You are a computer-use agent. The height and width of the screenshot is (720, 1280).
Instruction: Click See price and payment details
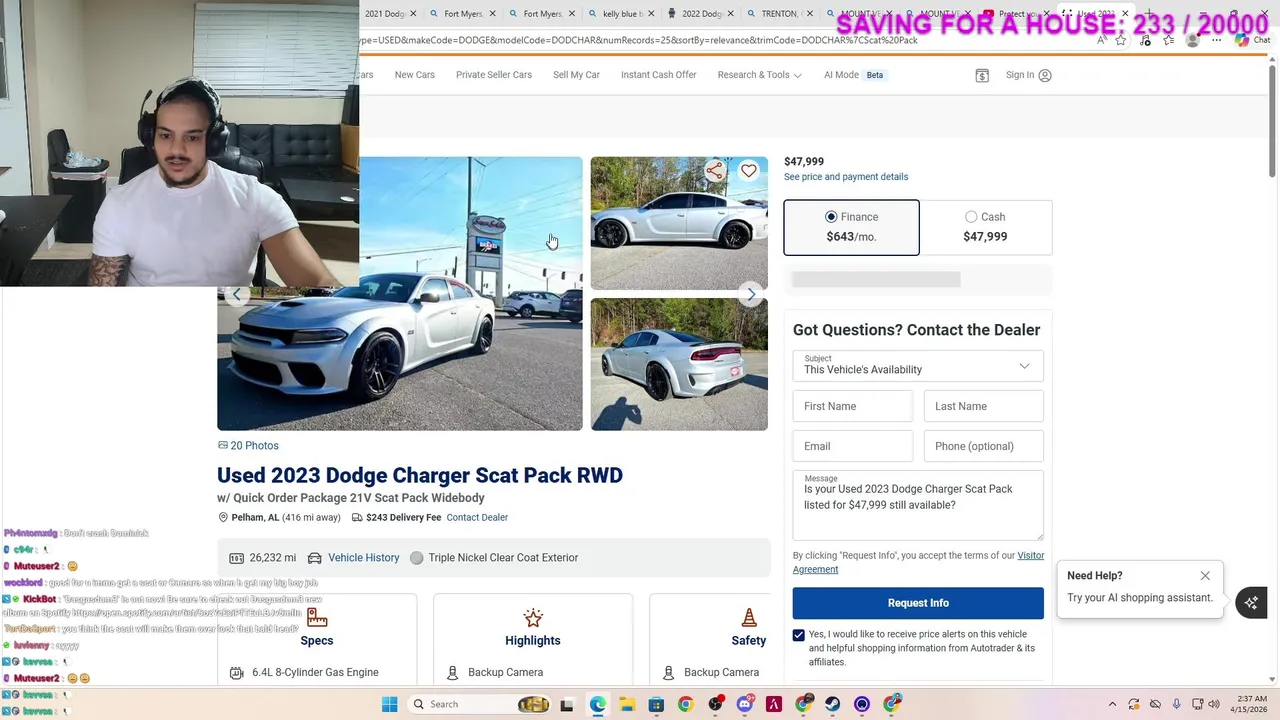point(846,177)
